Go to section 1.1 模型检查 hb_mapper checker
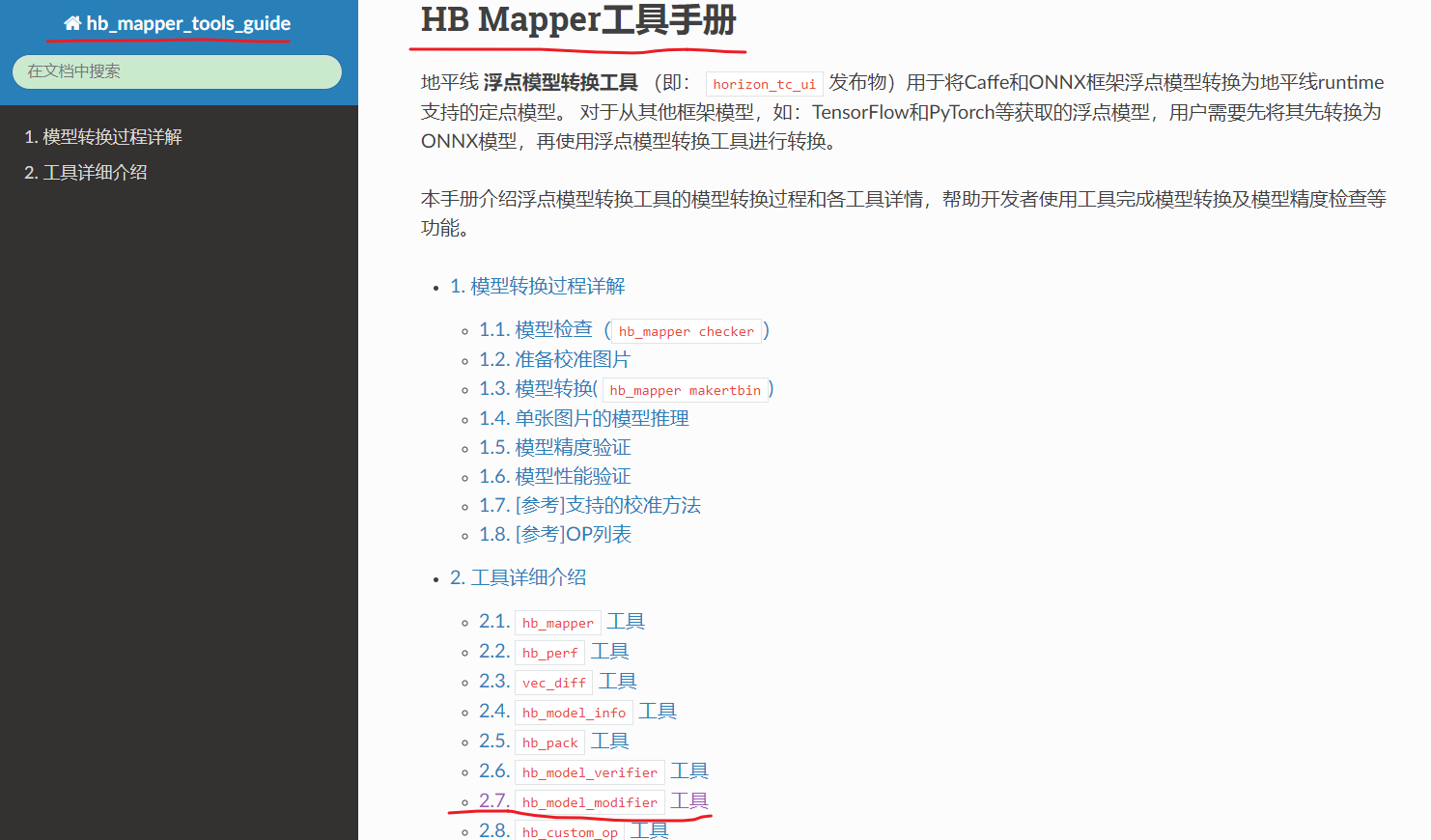This screenshot has height=840, width=1431. tap(623, 330)
